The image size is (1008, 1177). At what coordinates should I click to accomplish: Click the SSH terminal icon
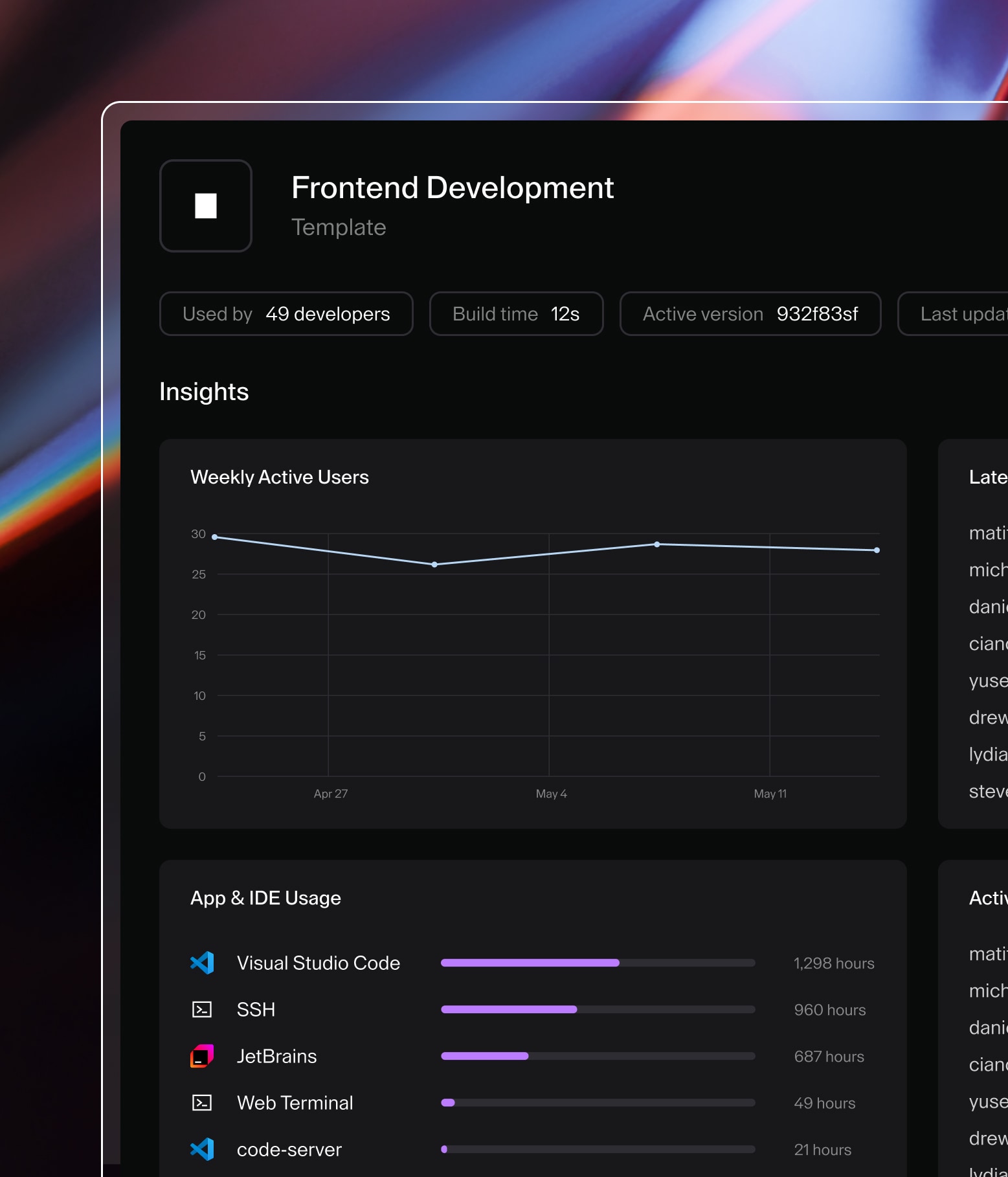click(202, 1009)
